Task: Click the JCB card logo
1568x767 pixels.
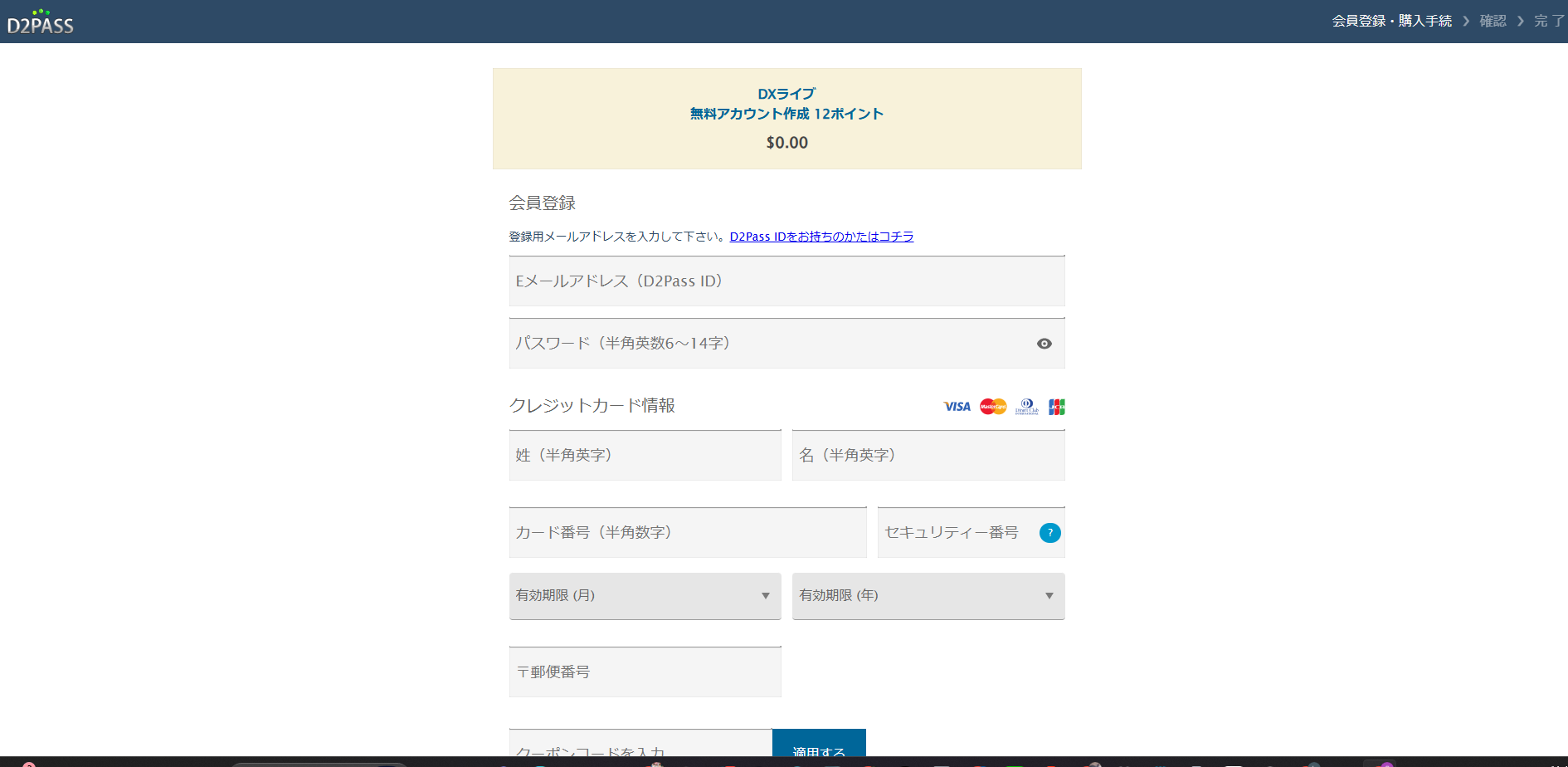Action: coord(1057,407)
